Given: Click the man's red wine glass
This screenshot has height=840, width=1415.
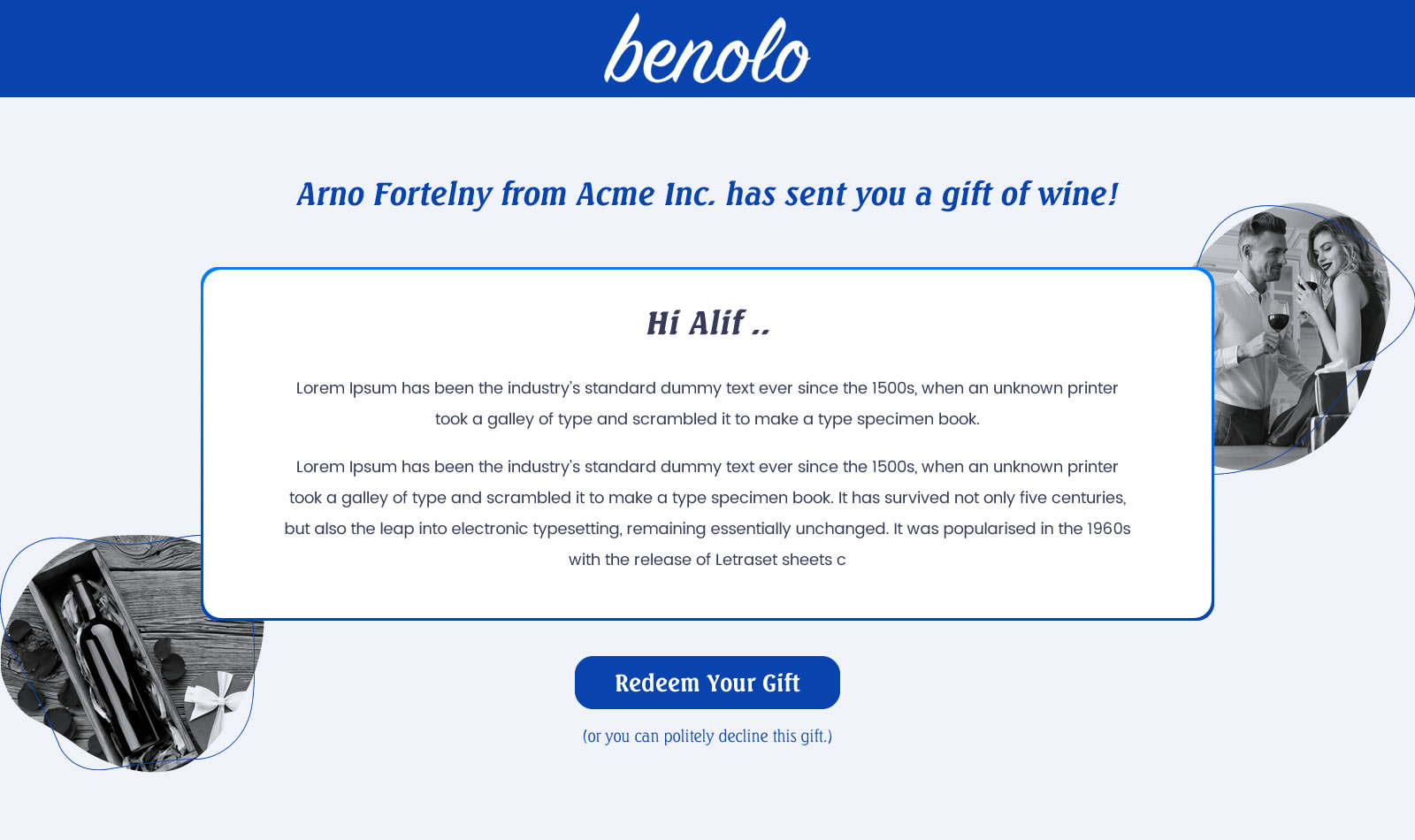Looking at the screenshot, I should [x=1278, y=318].
